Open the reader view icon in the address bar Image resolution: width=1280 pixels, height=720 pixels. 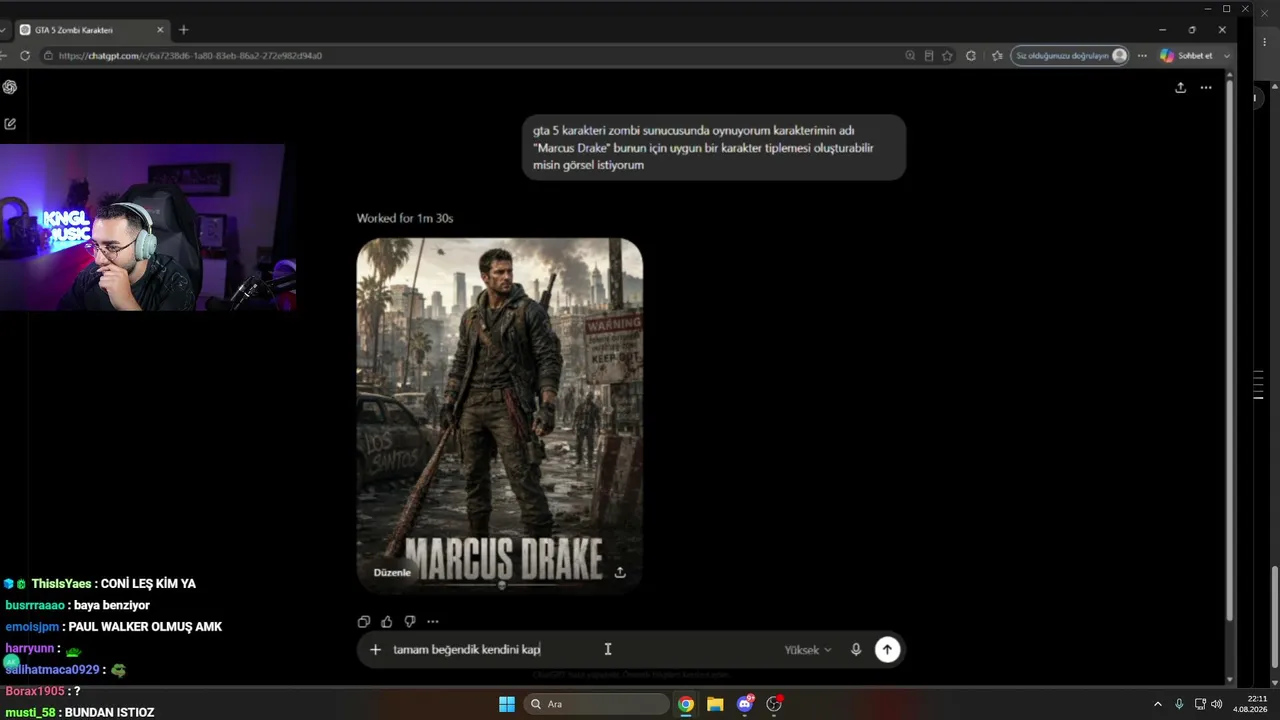929,56
